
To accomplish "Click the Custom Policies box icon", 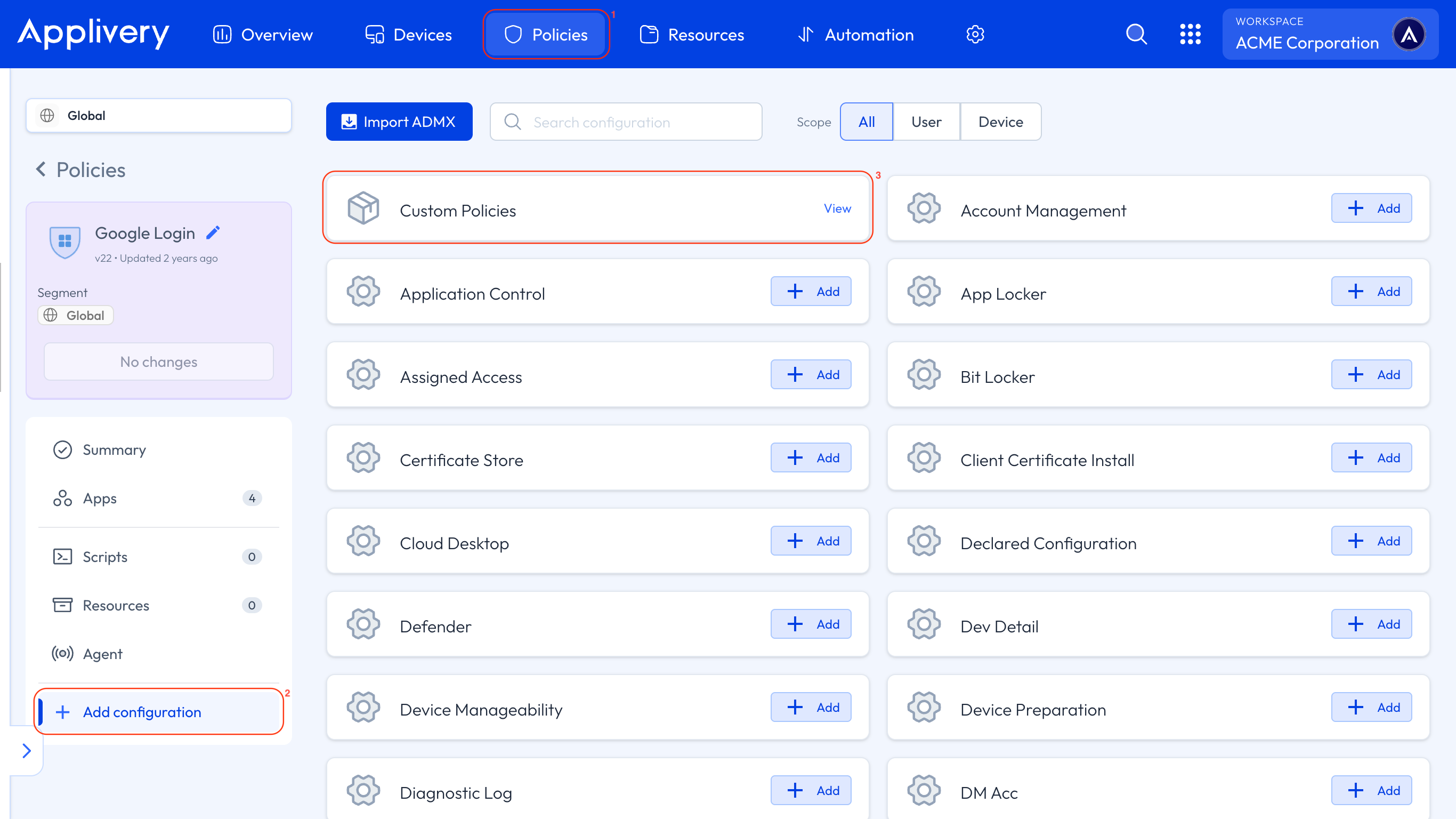I will pos(363,208).
